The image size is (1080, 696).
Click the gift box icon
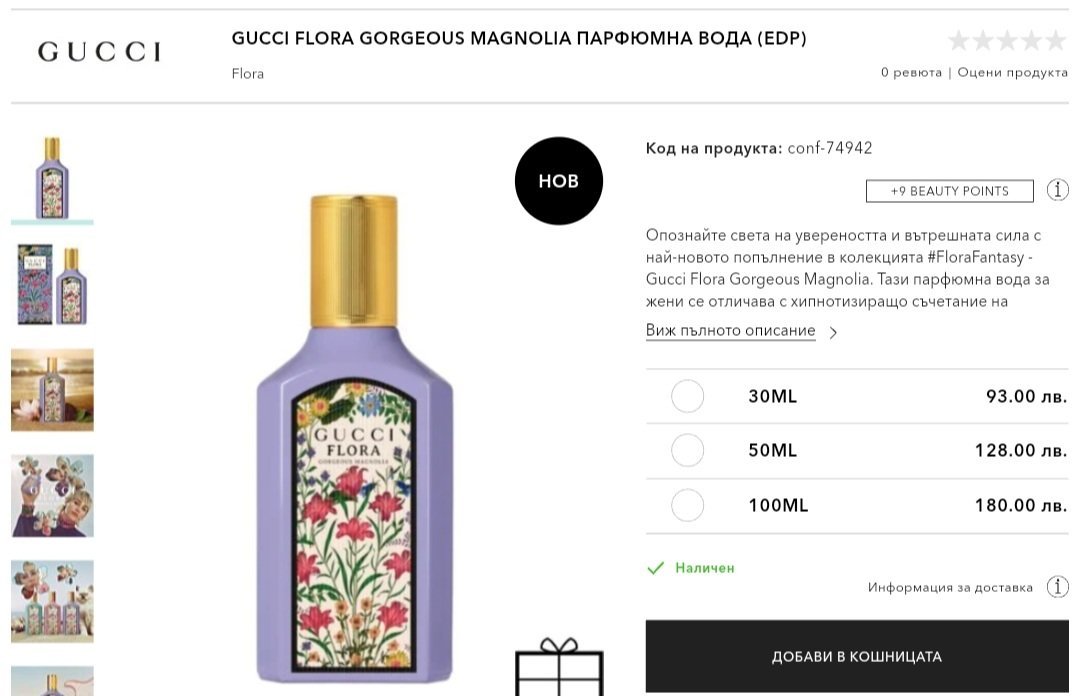pyautogui.click(x=559, y=663)
